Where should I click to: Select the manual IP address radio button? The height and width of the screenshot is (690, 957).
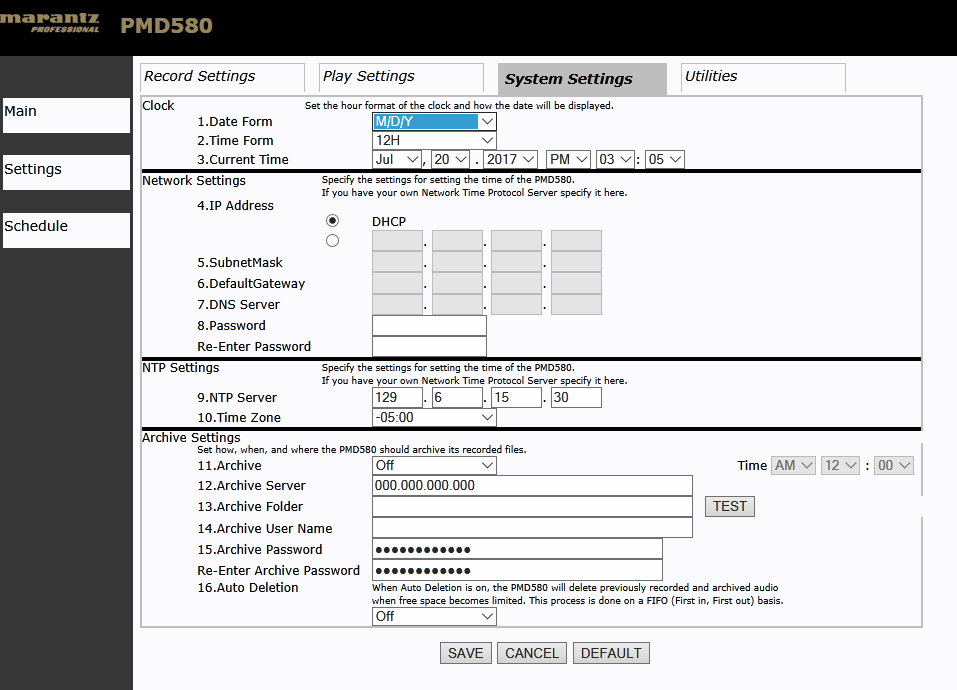(x=332, y=241)
